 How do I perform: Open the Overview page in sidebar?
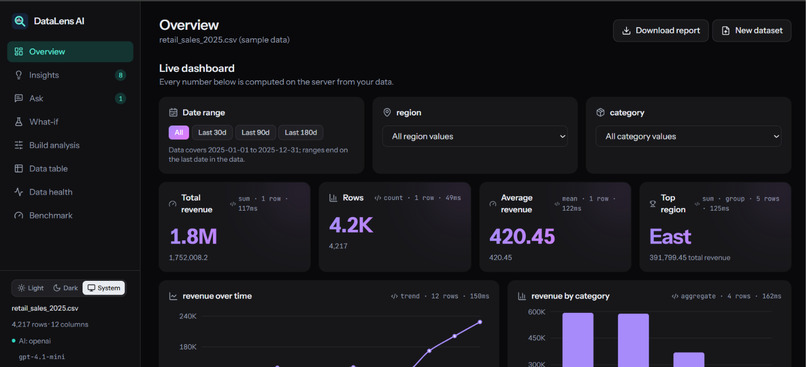70,51
